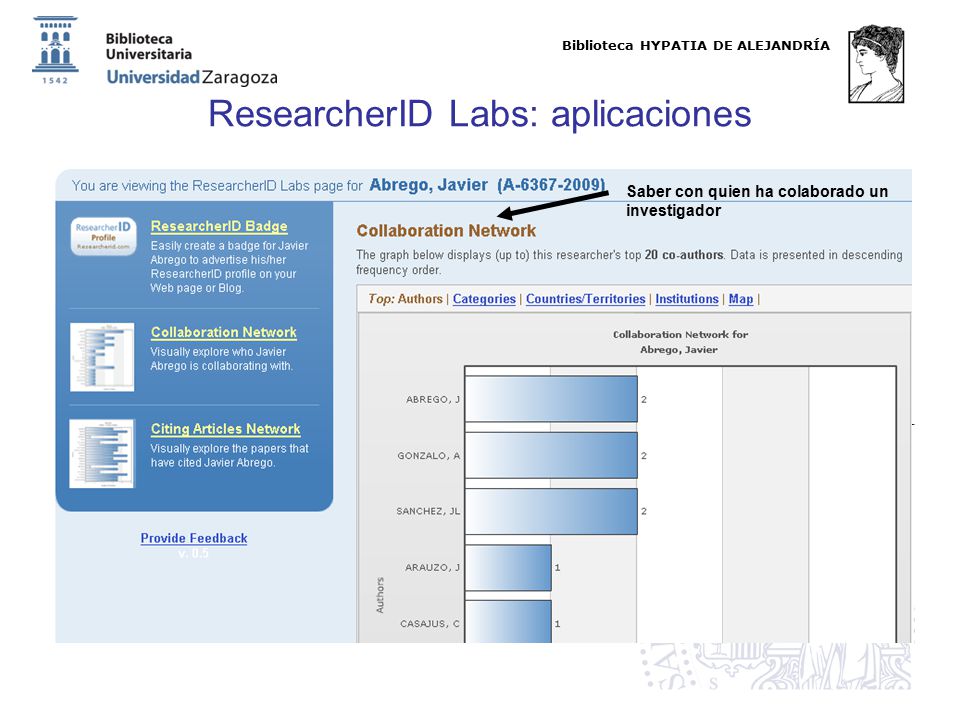Click the 'CASAJUS, C' author label

point(430,624)
